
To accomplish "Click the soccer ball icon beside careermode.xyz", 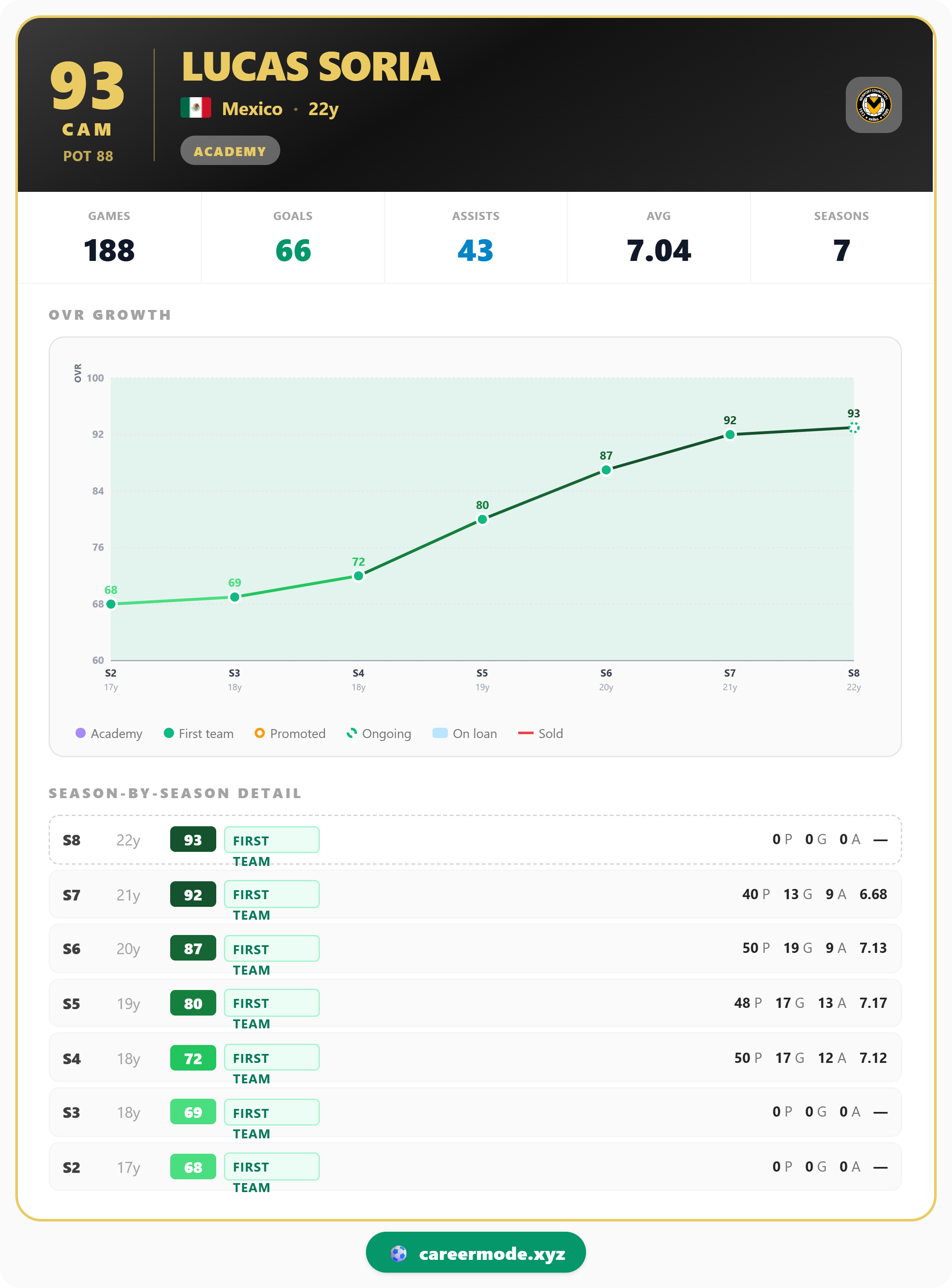I will click(x=398, y=1253).
